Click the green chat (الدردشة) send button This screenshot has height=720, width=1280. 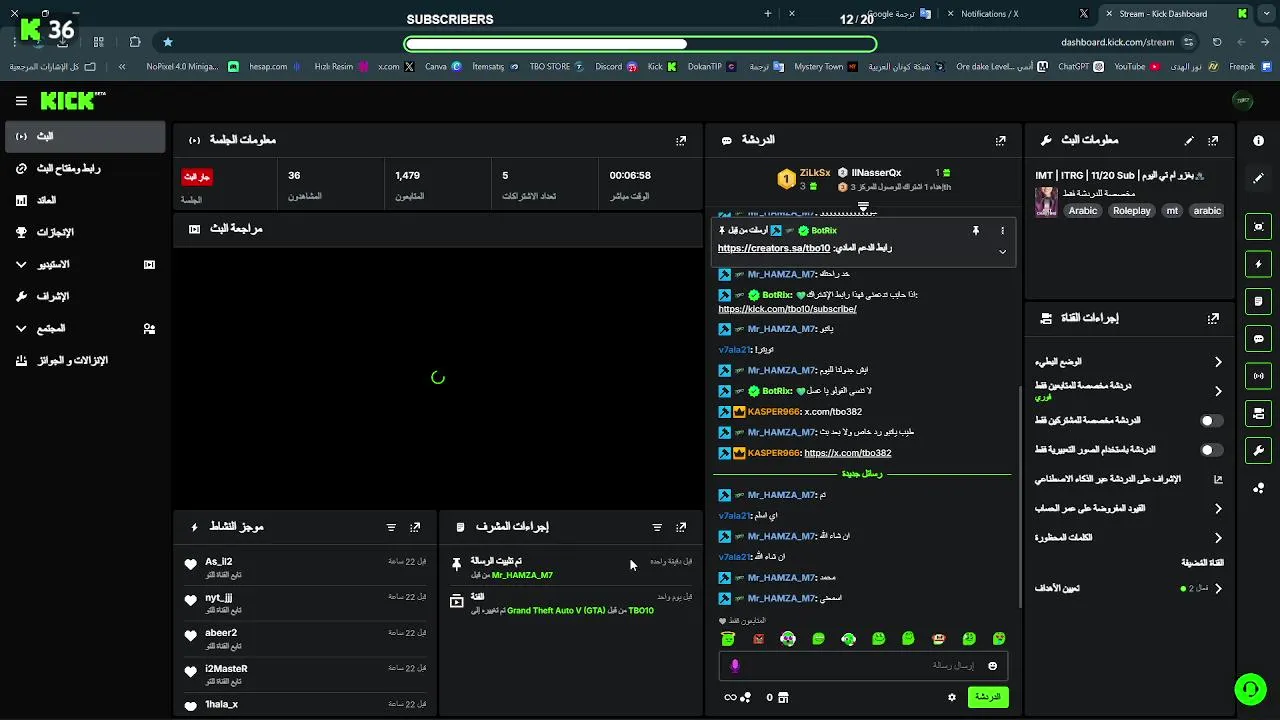pyautogui.click(x=987, y=697)
